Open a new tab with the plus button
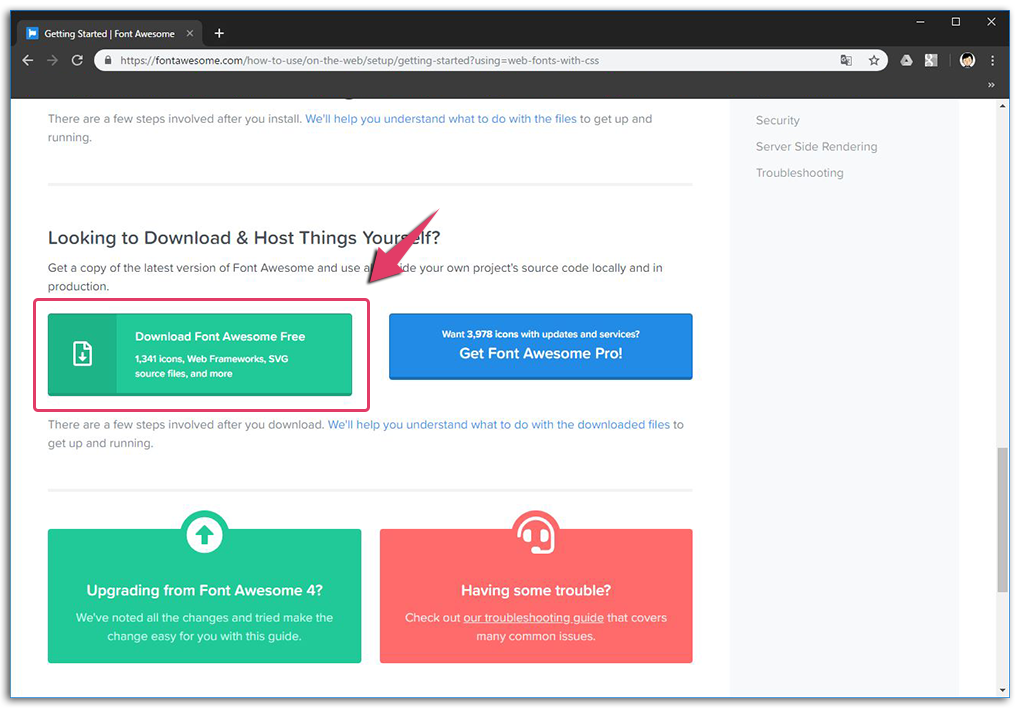1020x708 pixels. tap(219, 33)
